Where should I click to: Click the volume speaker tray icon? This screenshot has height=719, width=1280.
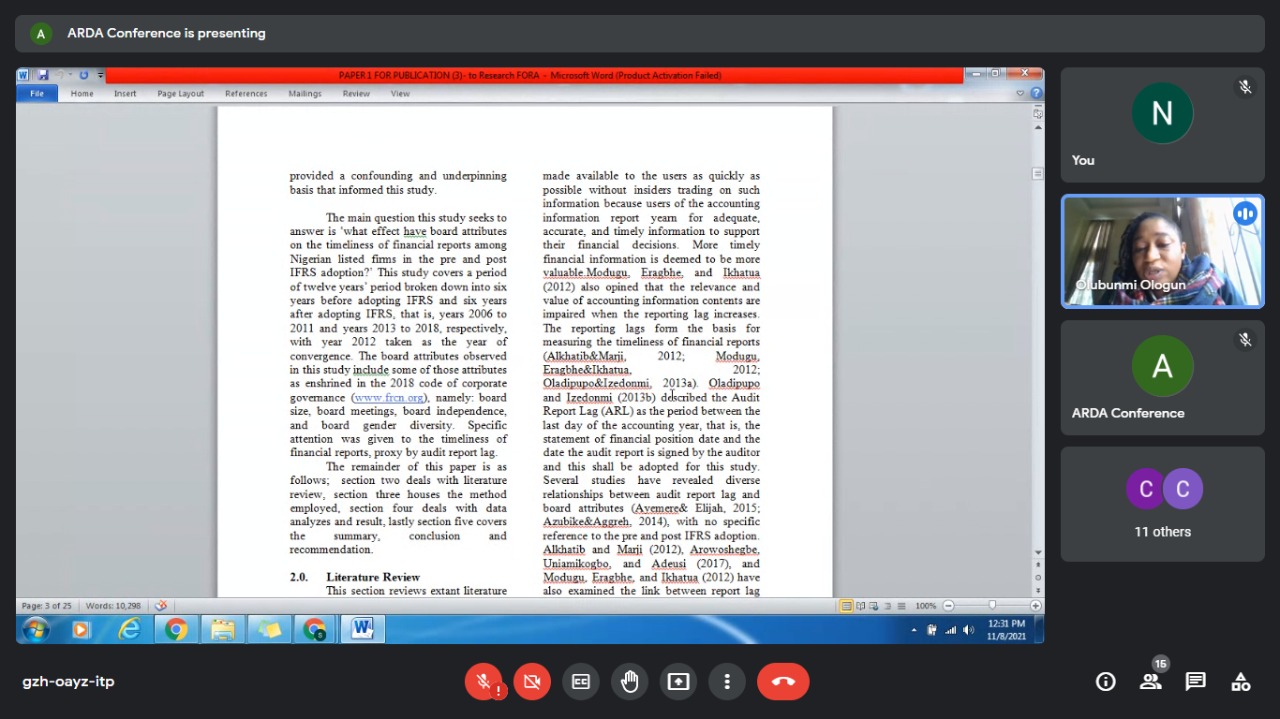click(x=968, y=630)
